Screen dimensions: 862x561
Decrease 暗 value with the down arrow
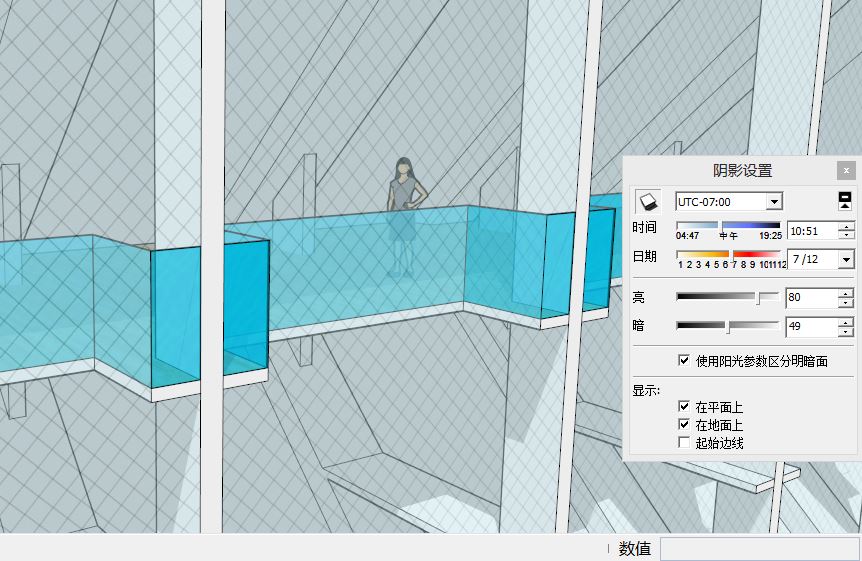(846, 332)
